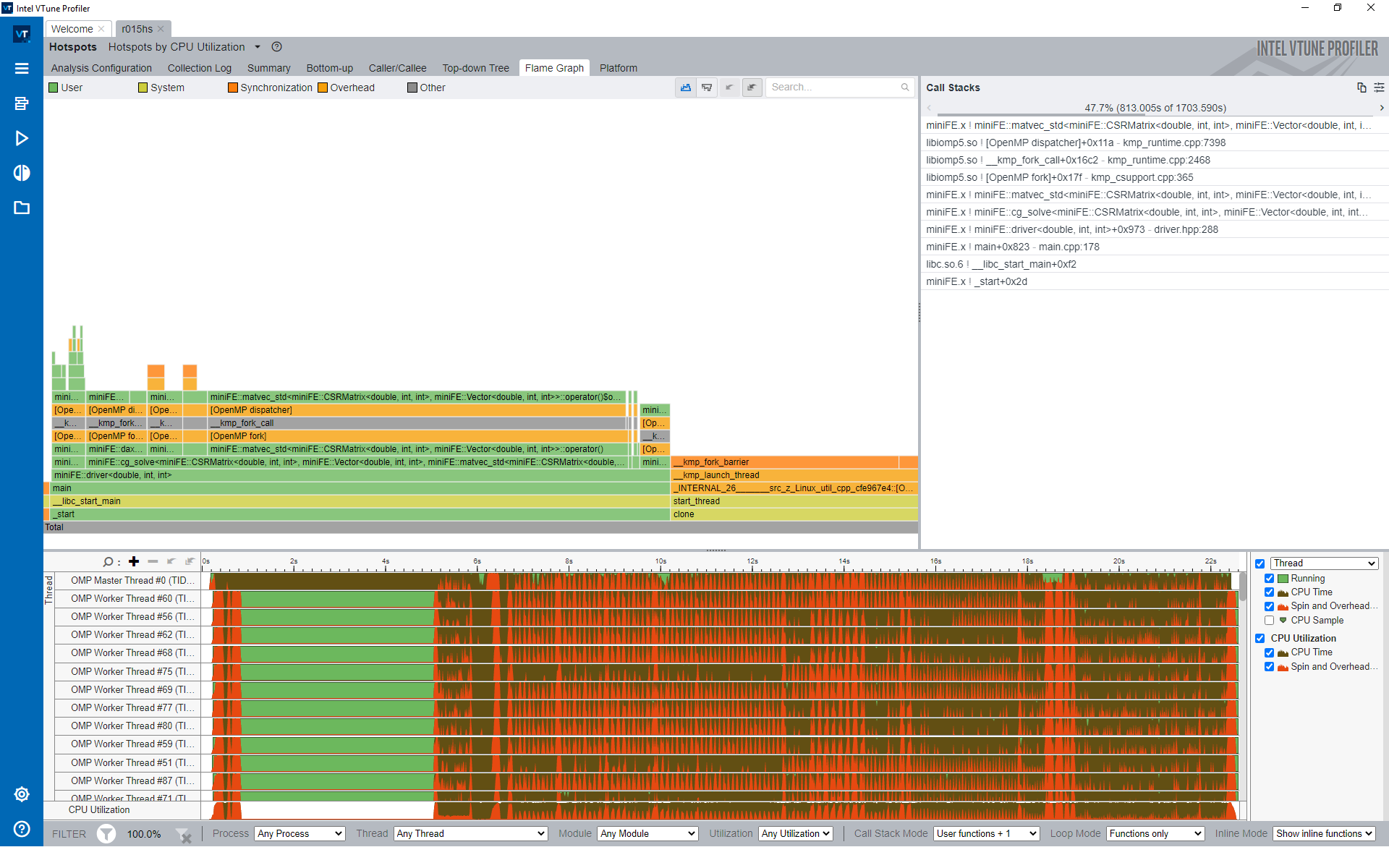Open Call Stacks panel settings icon
This screenshot has height=868, width=1389.
coord(1379,88)
